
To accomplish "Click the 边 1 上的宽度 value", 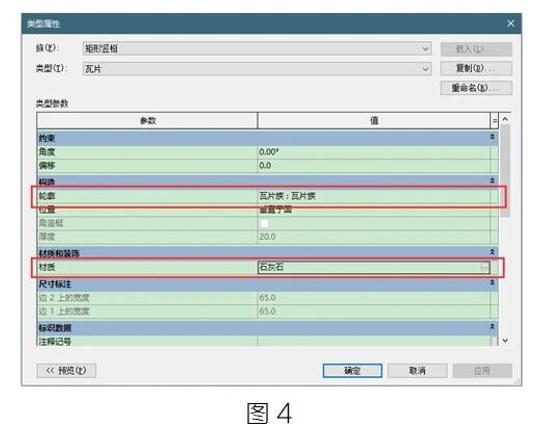I will pos(374,311).
